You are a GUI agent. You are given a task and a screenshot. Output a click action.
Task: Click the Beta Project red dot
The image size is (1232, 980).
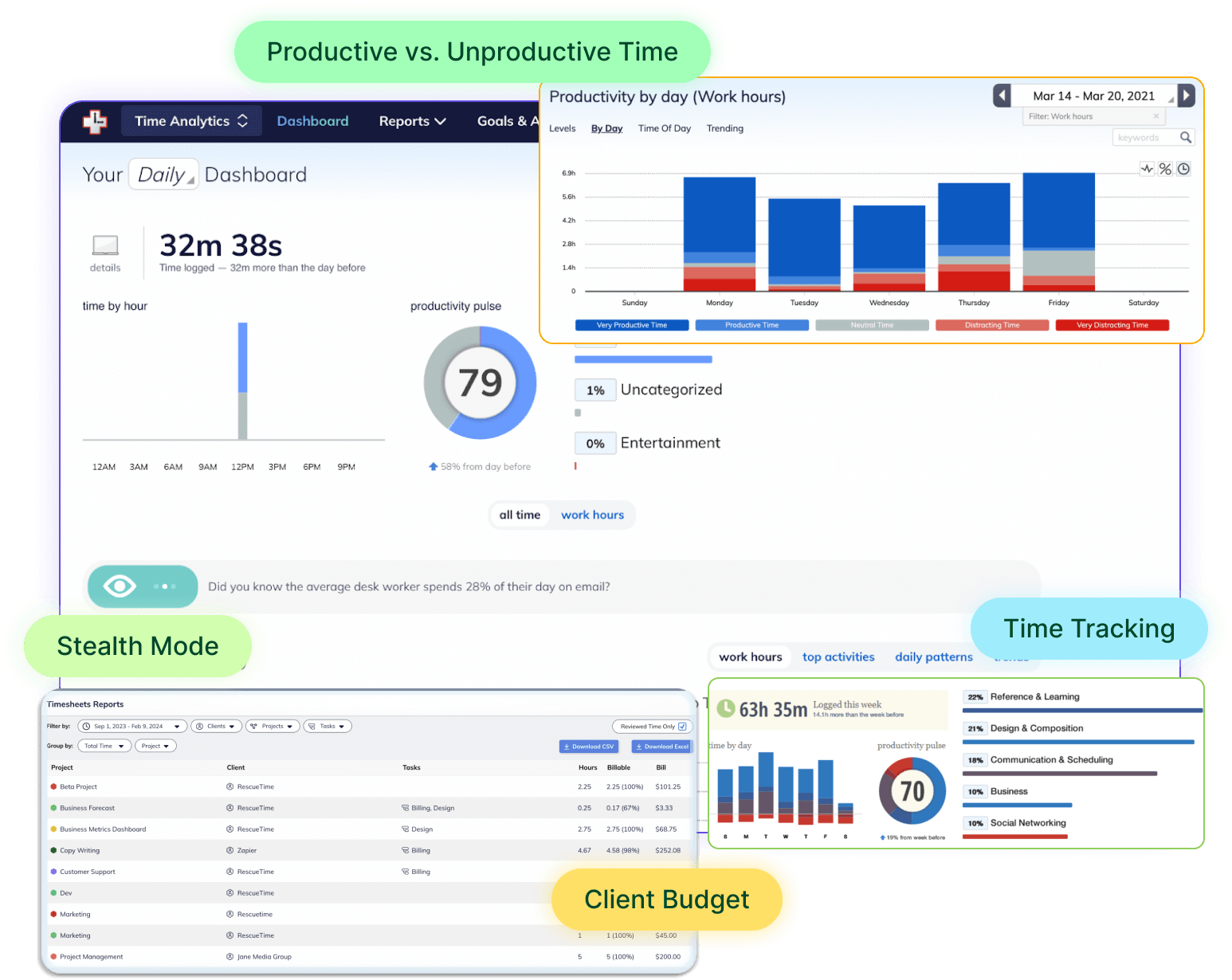[53, 786]
